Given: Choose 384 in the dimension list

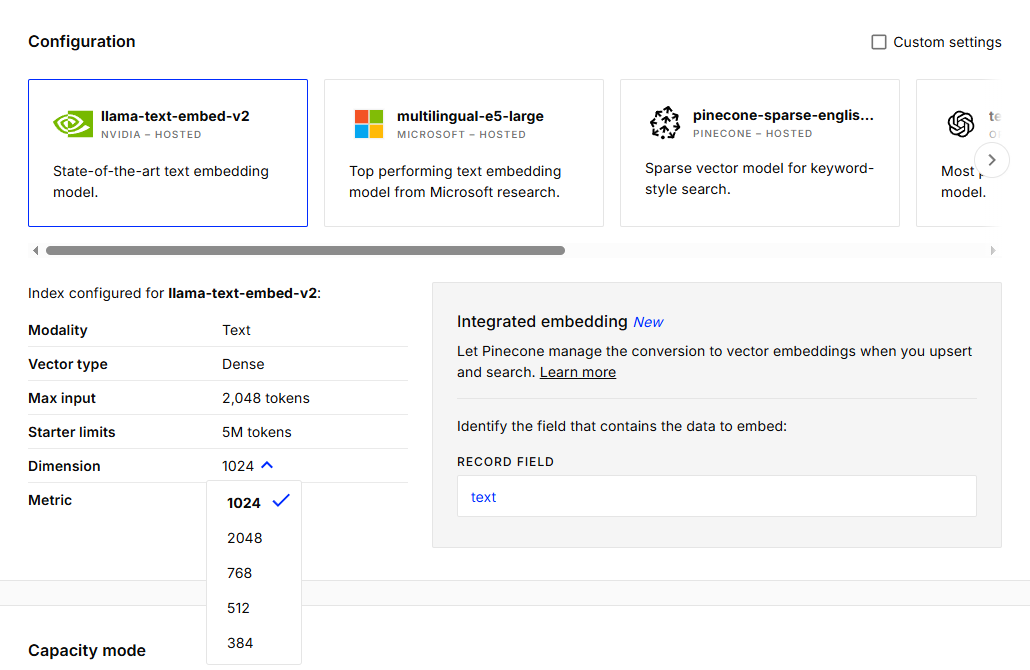Looking at the screenshot, I should tap(254, 643).
